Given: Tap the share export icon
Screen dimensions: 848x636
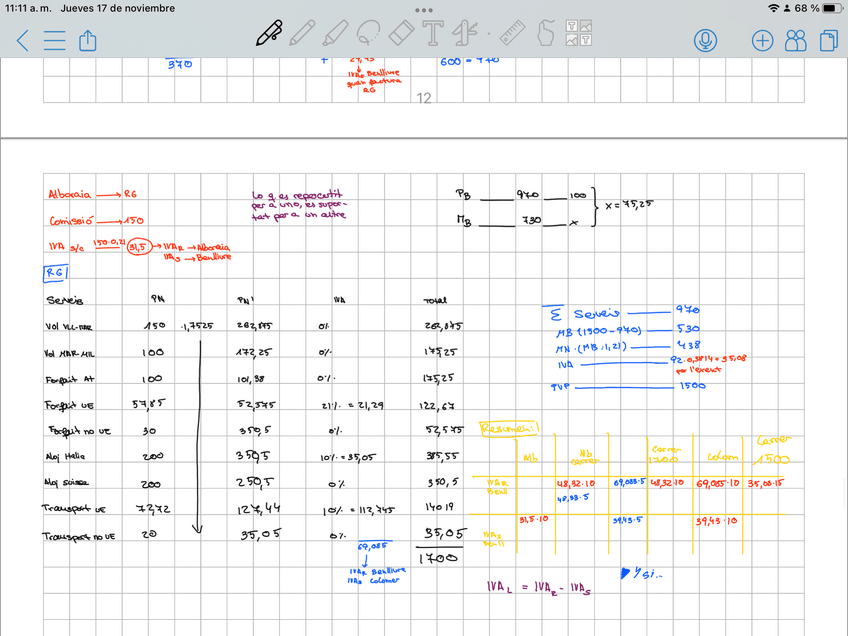Looking at the screenshot, I should click(x=87, y=40).
